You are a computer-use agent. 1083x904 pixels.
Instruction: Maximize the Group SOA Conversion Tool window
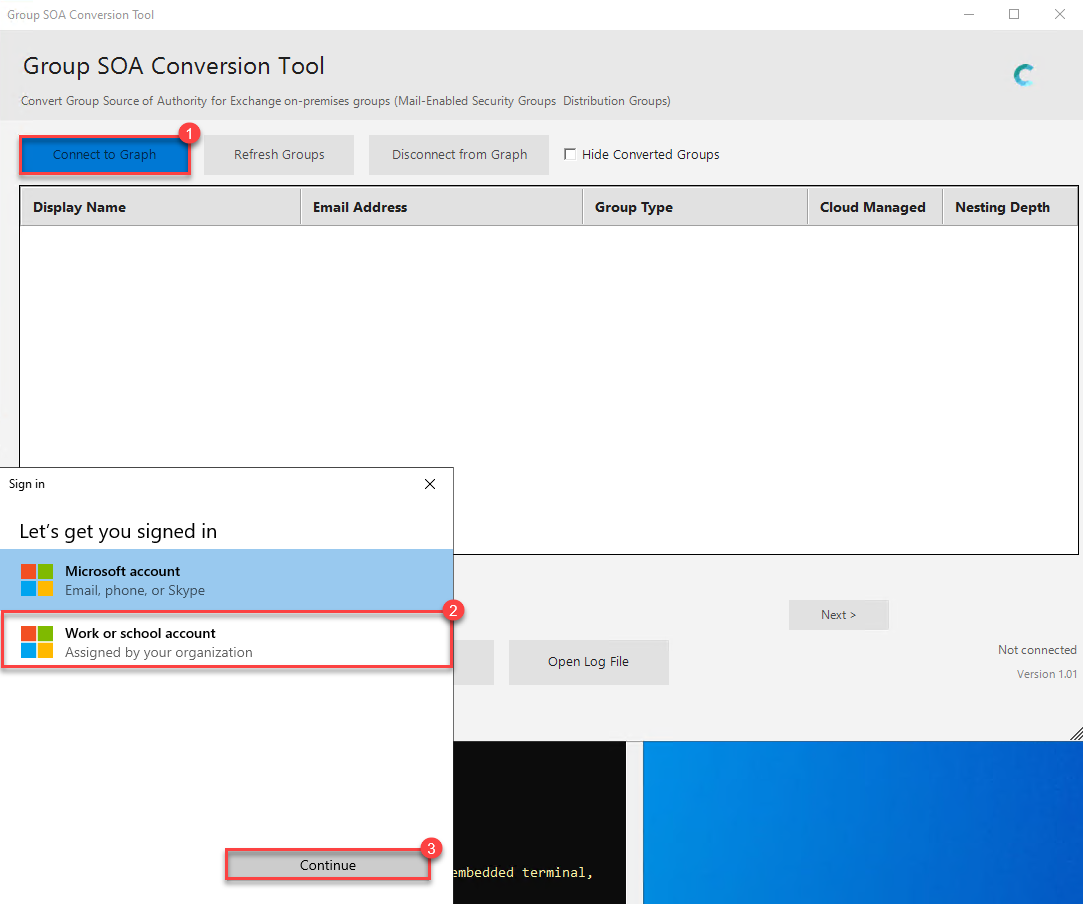pos(1014,15)
